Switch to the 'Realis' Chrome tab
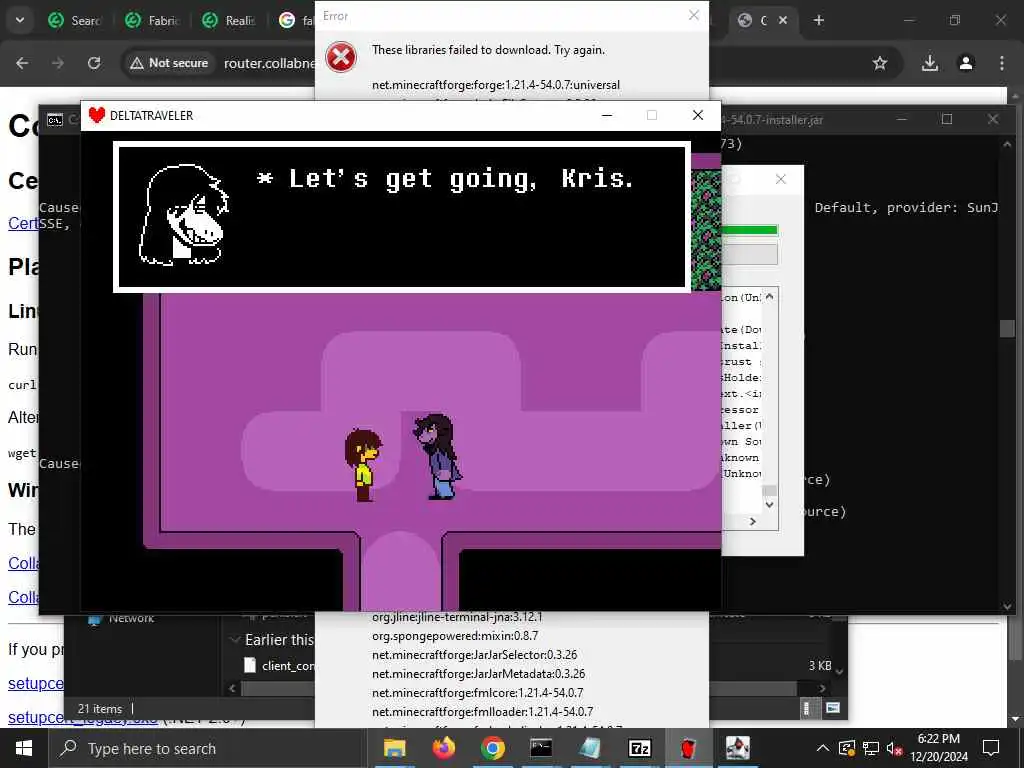This screenshot has width=1024, height=768. coord(229,20)
